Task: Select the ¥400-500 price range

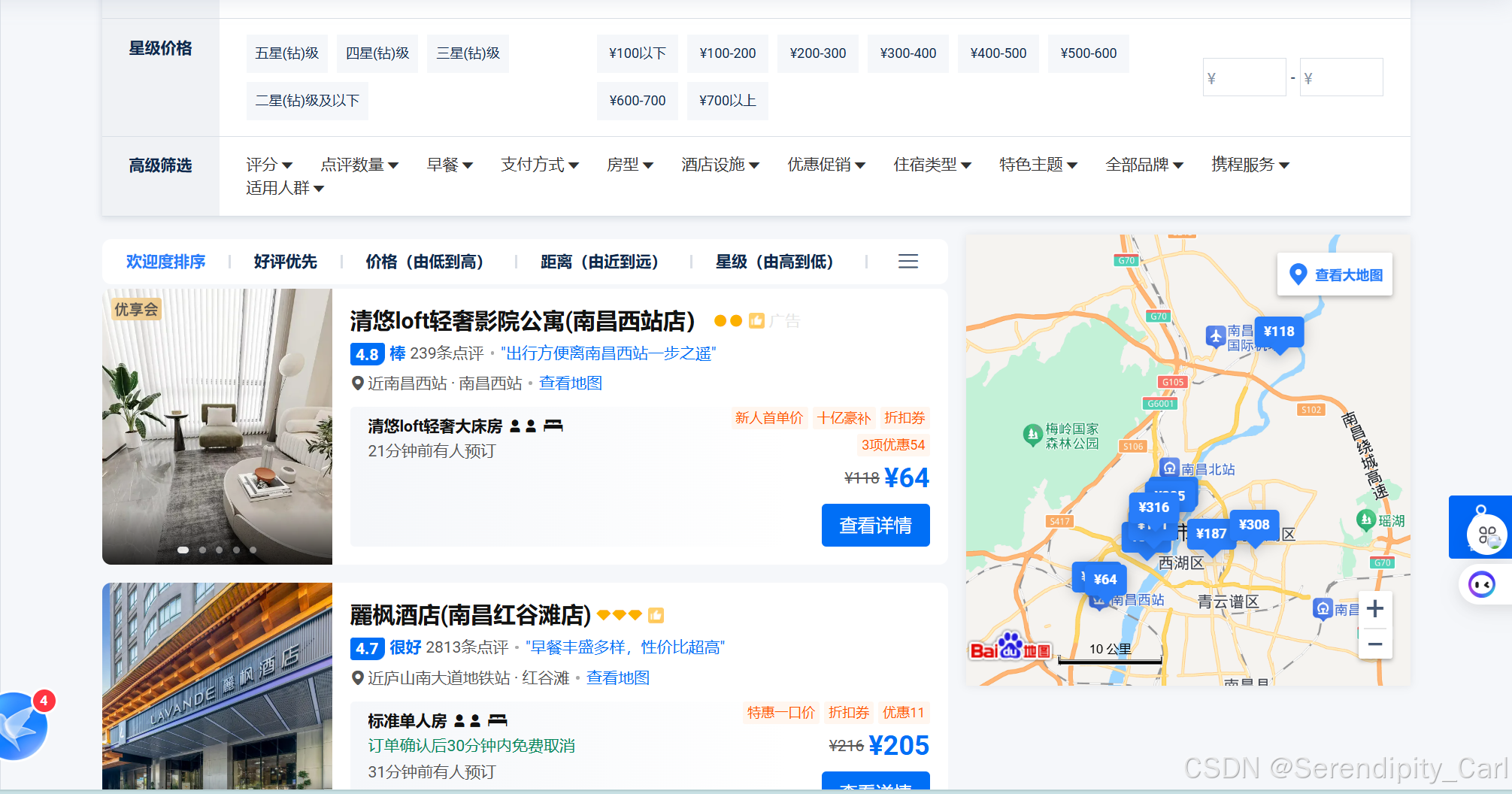Action: click(x=998, y=53)
